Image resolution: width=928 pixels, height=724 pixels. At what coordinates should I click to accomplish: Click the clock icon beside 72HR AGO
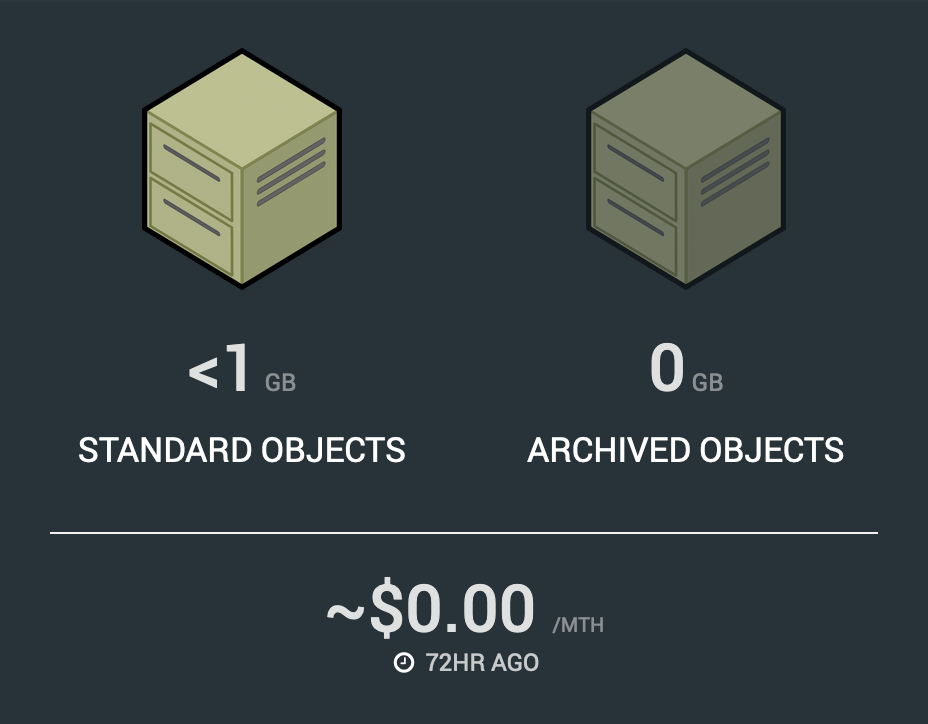tap(404, 663)
